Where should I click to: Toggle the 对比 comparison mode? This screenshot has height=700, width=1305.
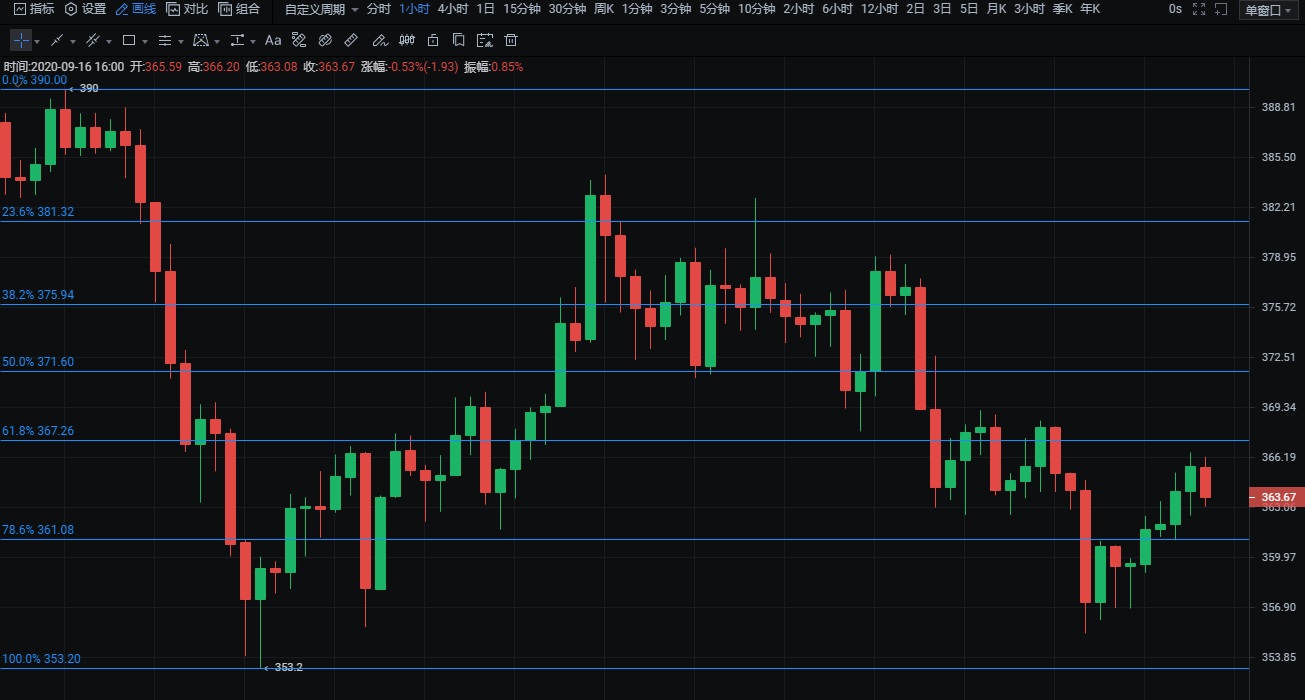(x=187, y=9)
